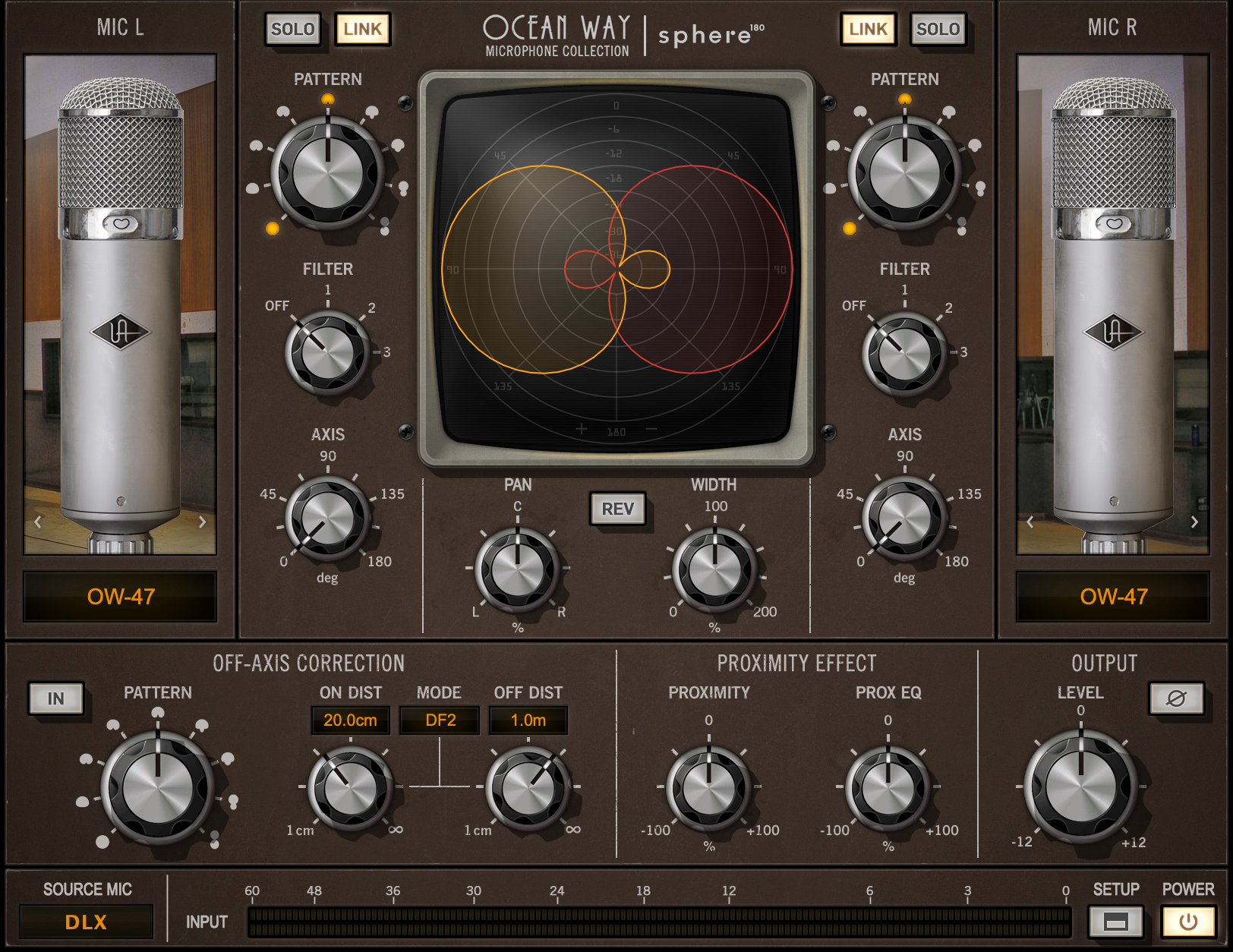Toggle the REV button
Viewport: 1233px width, 952px height.
click(x=618, y=509)
